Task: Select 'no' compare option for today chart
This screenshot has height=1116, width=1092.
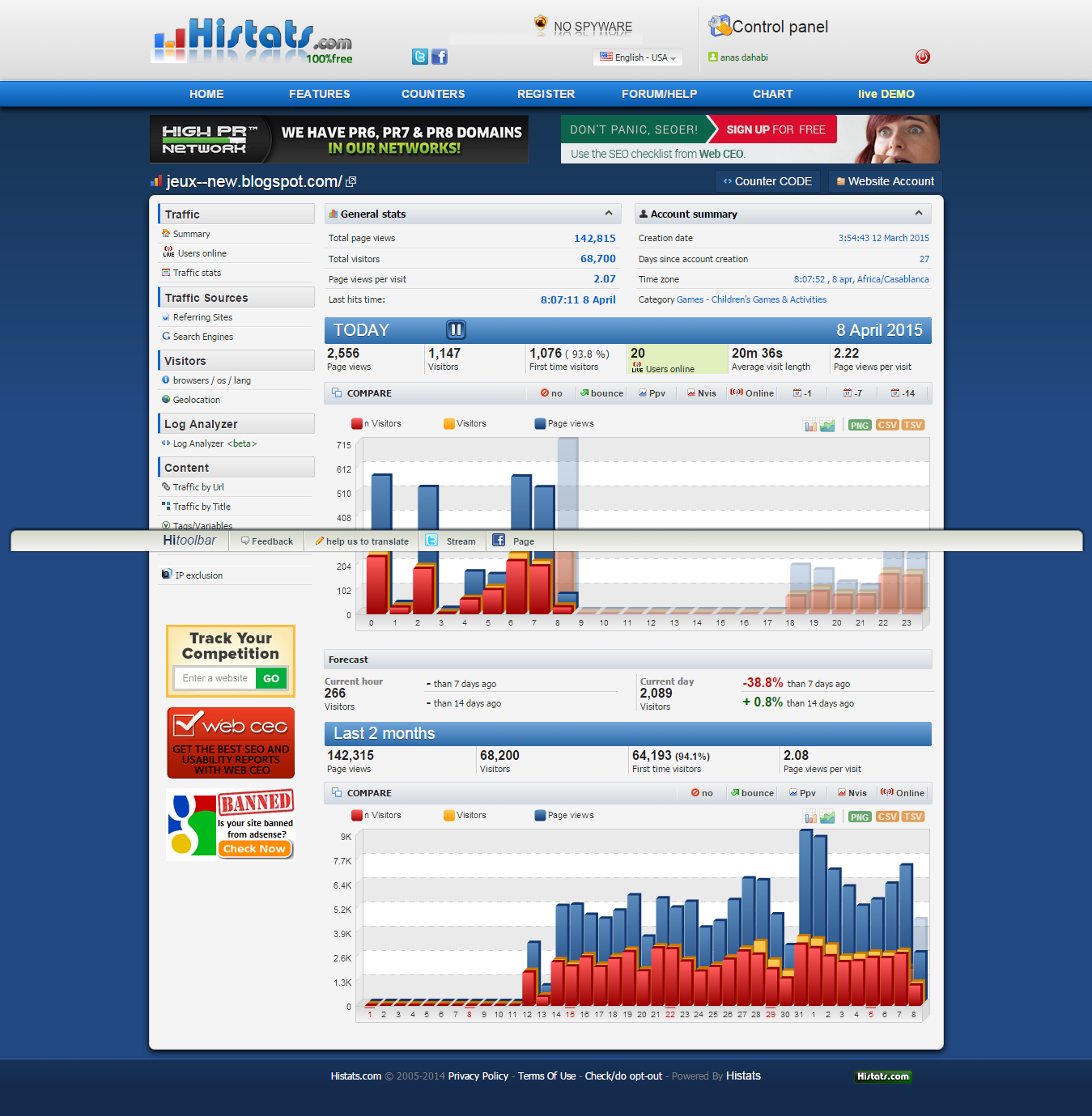Action: pyautogui.click(x=551, y=393)
